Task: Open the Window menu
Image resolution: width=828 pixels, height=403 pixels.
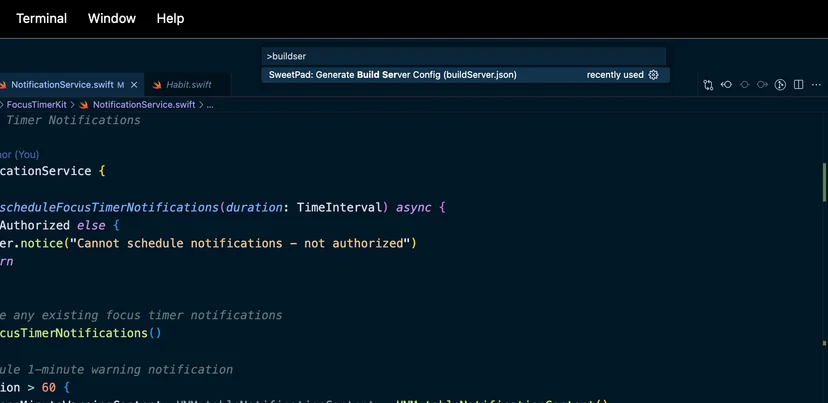Action: [x=111, y=18]
